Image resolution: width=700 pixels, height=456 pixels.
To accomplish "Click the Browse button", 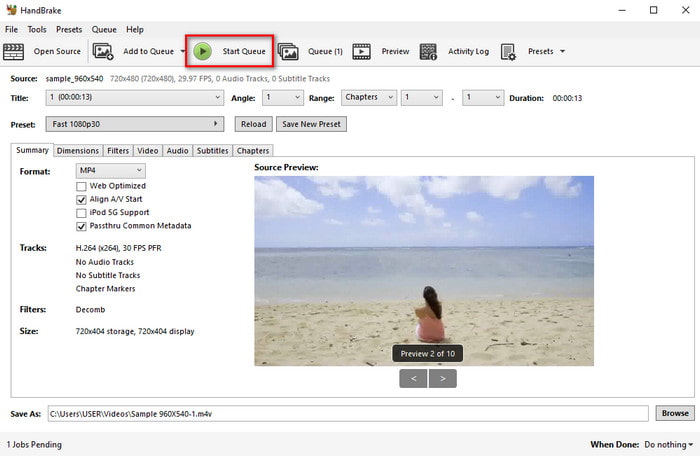I will (675, 413).
